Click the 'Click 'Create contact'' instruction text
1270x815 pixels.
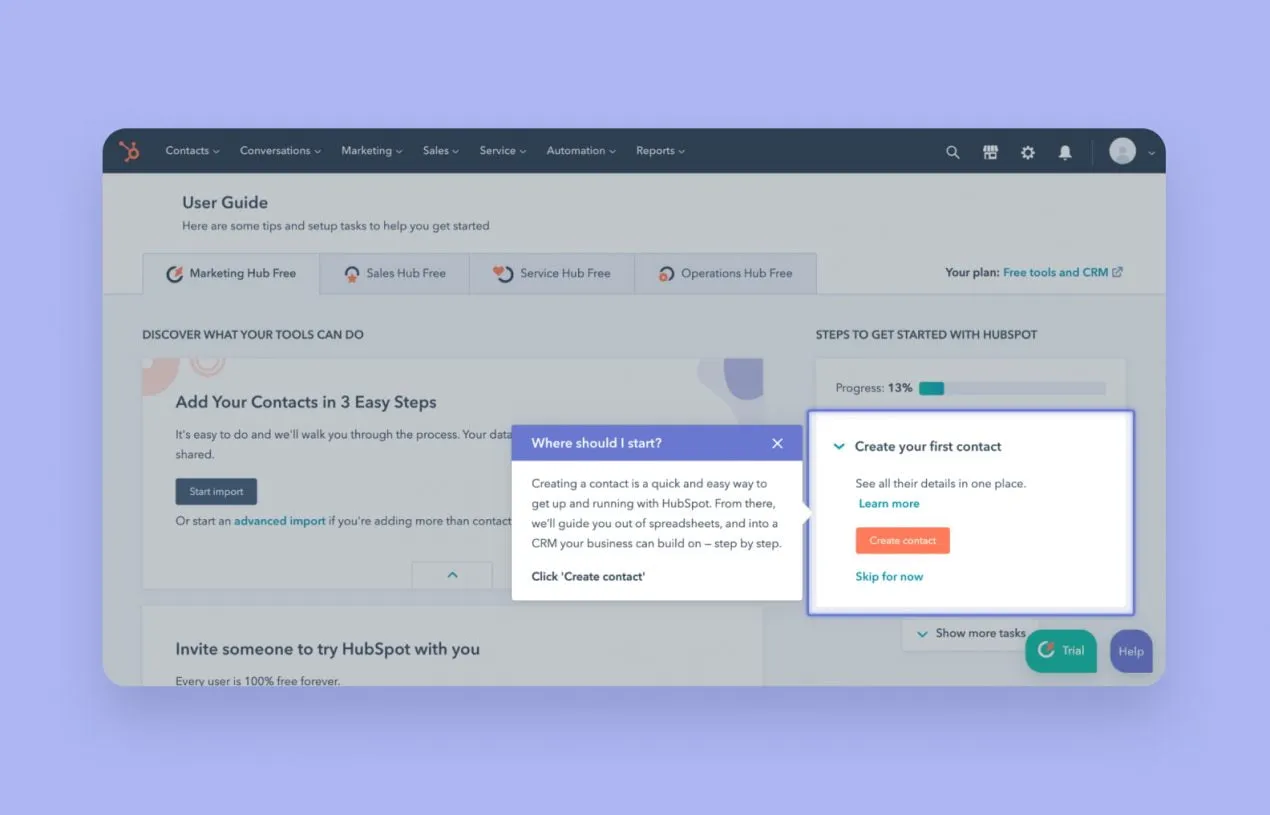[588, 576]
